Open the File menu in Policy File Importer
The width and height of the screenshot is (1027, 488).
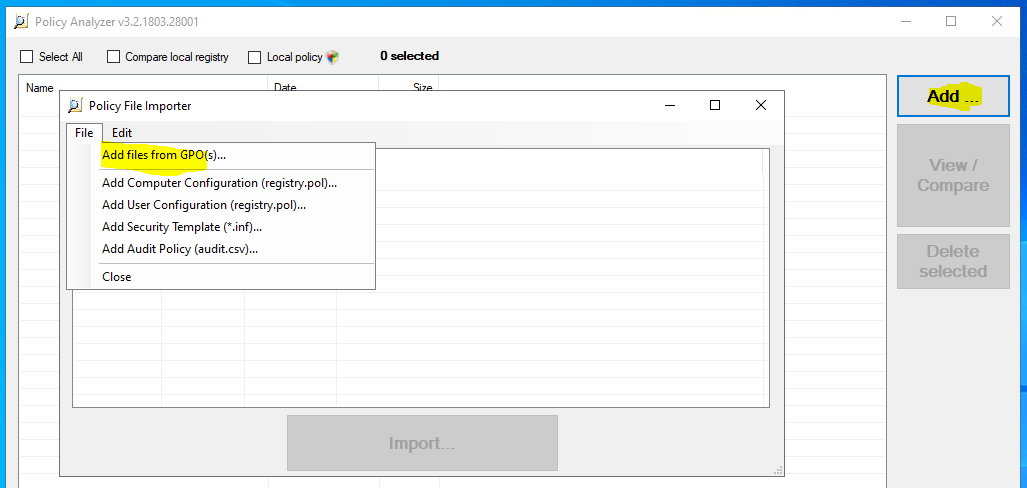84,132
